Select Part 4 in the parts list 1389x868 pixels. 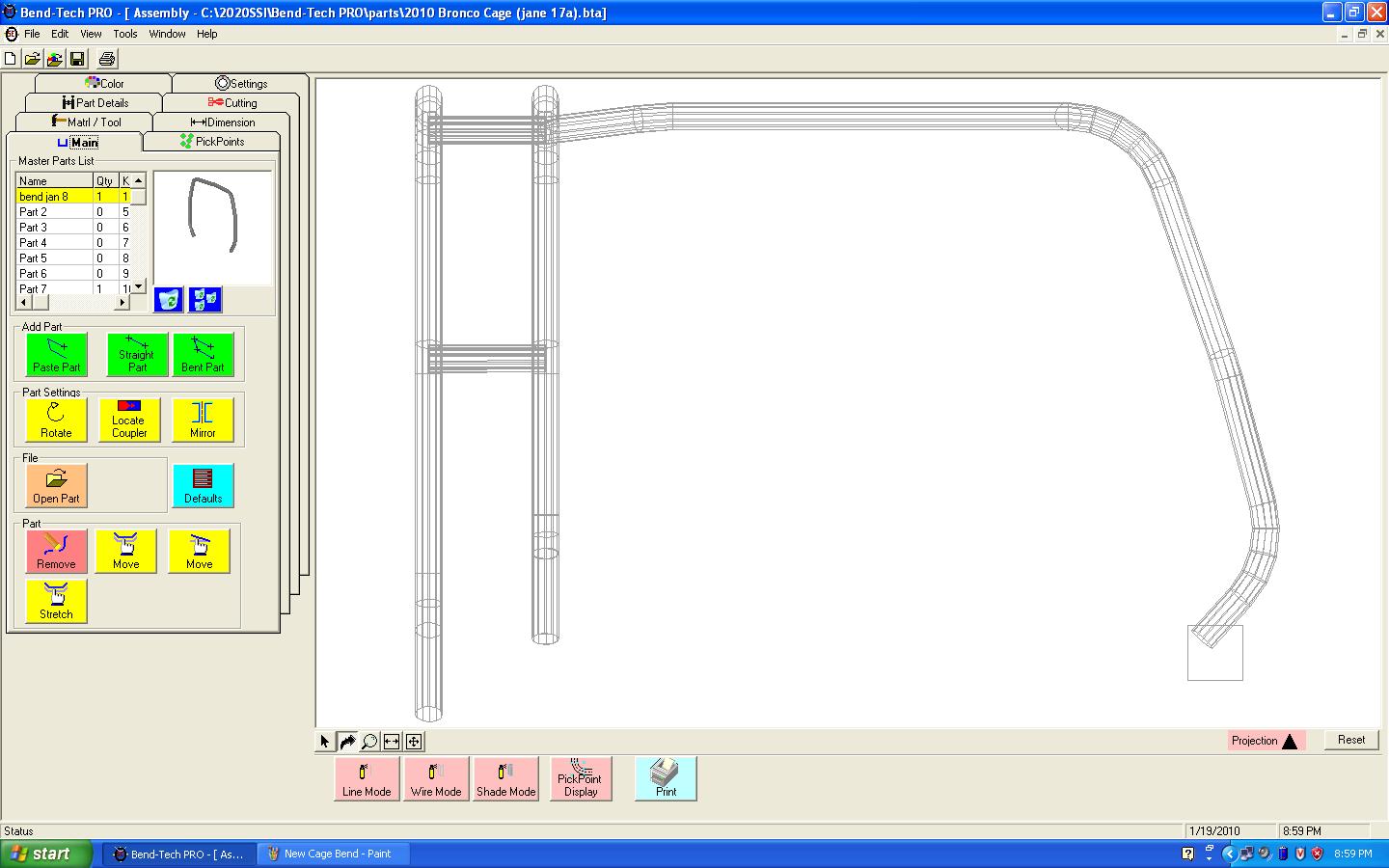34,243
